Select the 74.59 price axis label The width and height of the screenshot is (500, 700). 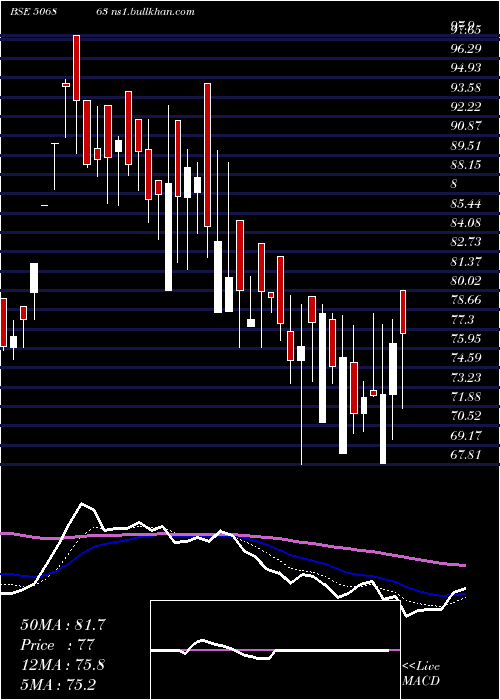point(466,358)
